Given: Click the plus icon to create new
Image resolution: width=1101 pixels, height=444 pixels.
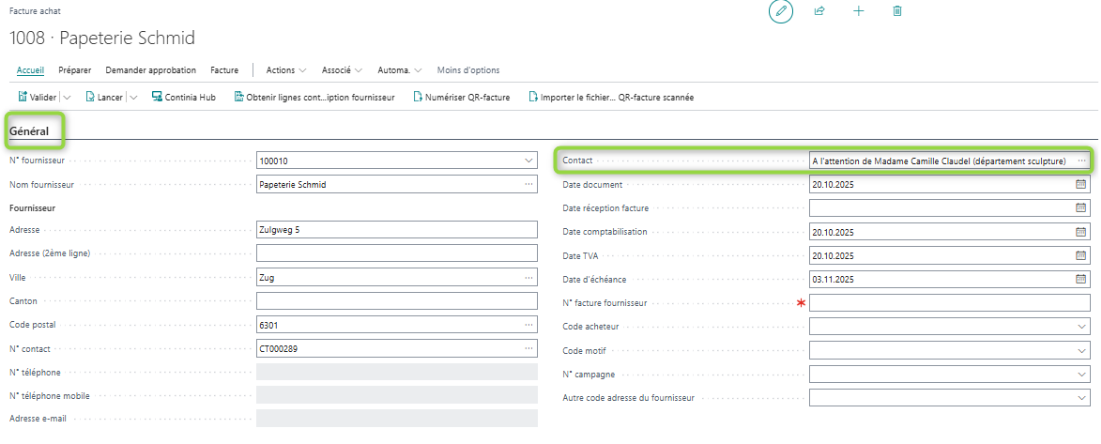Looking at the screenshot, I should coord(858,11).
